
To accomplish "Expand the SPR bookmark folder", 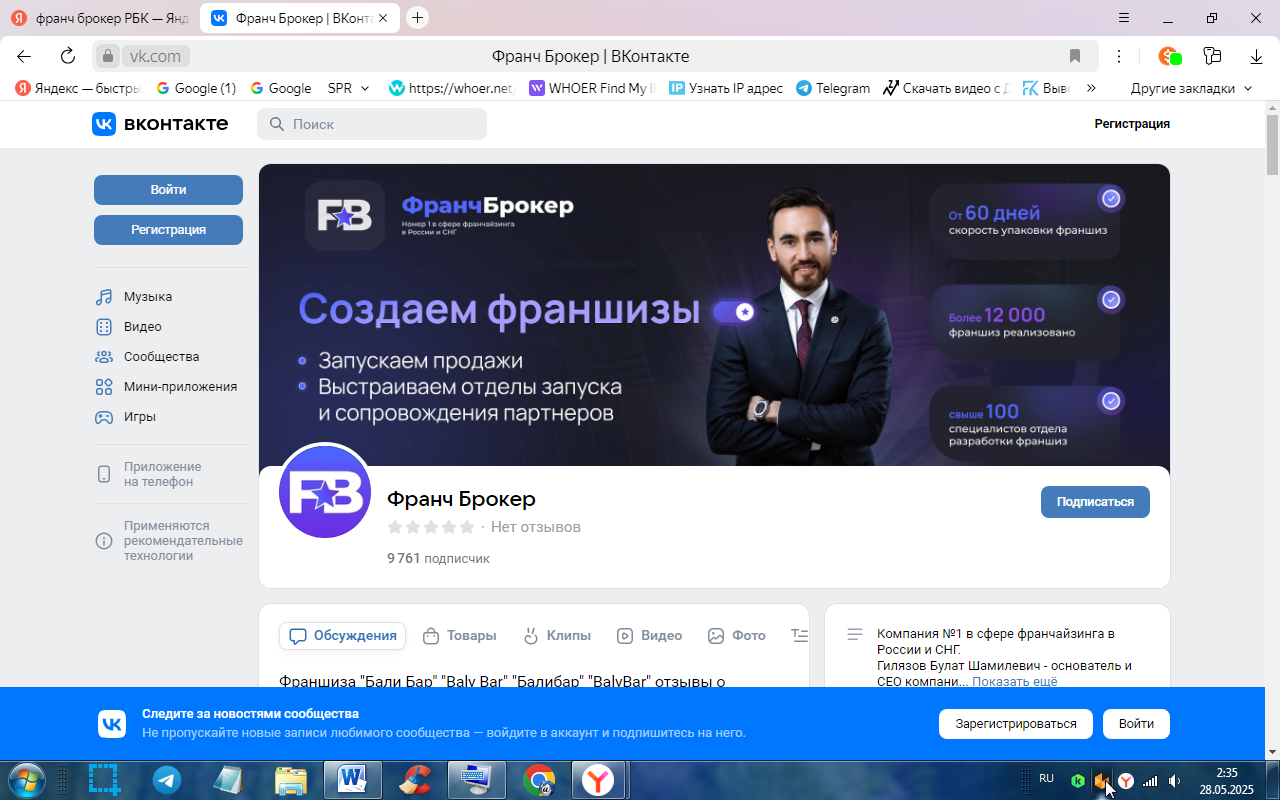I will (x=349, y=88).
